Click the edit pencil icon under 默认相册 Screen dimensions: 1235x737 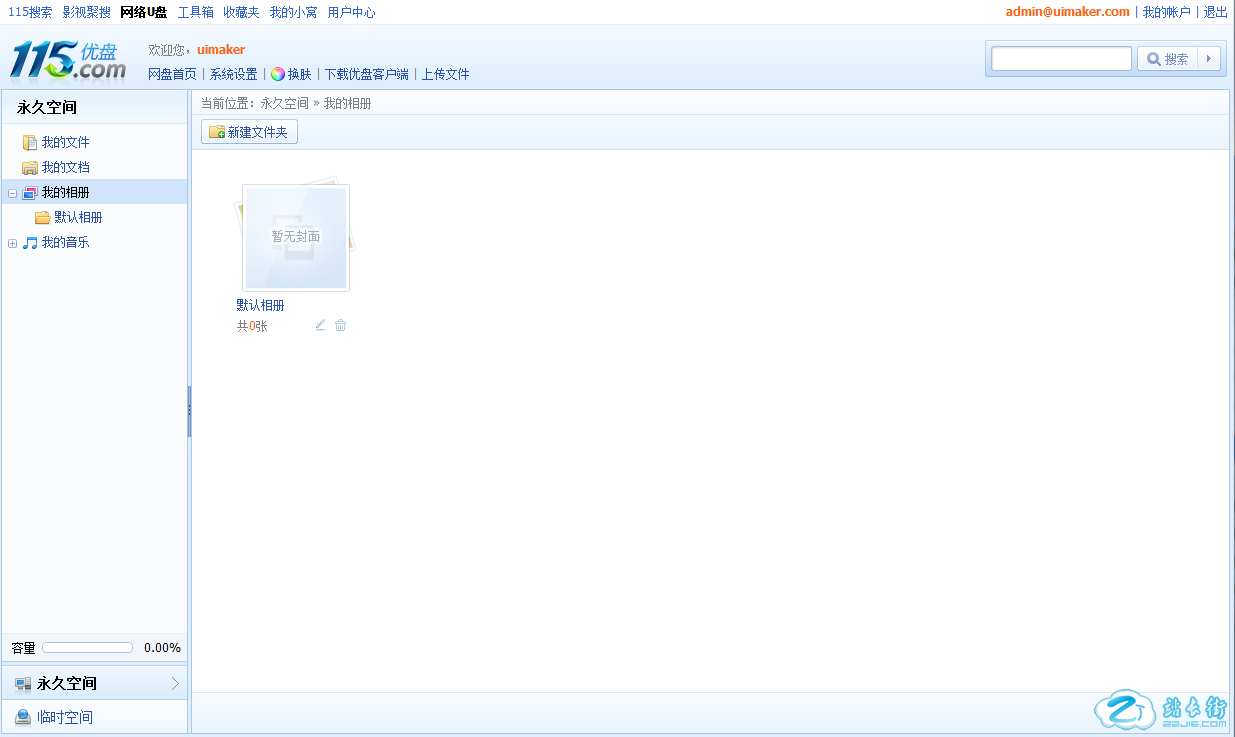pyautogui.click(x=320, y=325)
